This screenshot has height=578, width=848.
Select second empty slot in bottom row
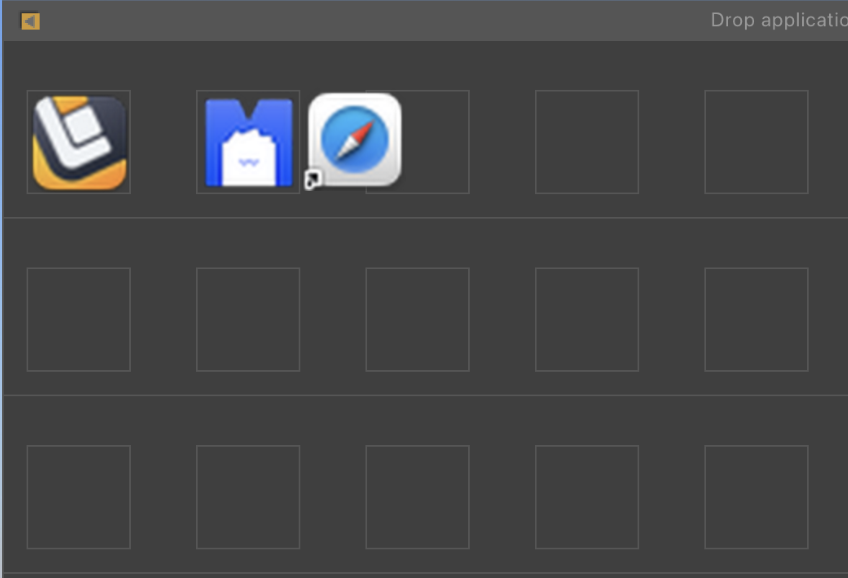tap(248, 497)
